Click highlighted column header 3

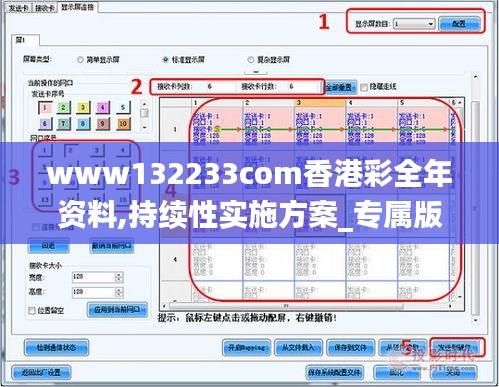(x=320, y=103)
